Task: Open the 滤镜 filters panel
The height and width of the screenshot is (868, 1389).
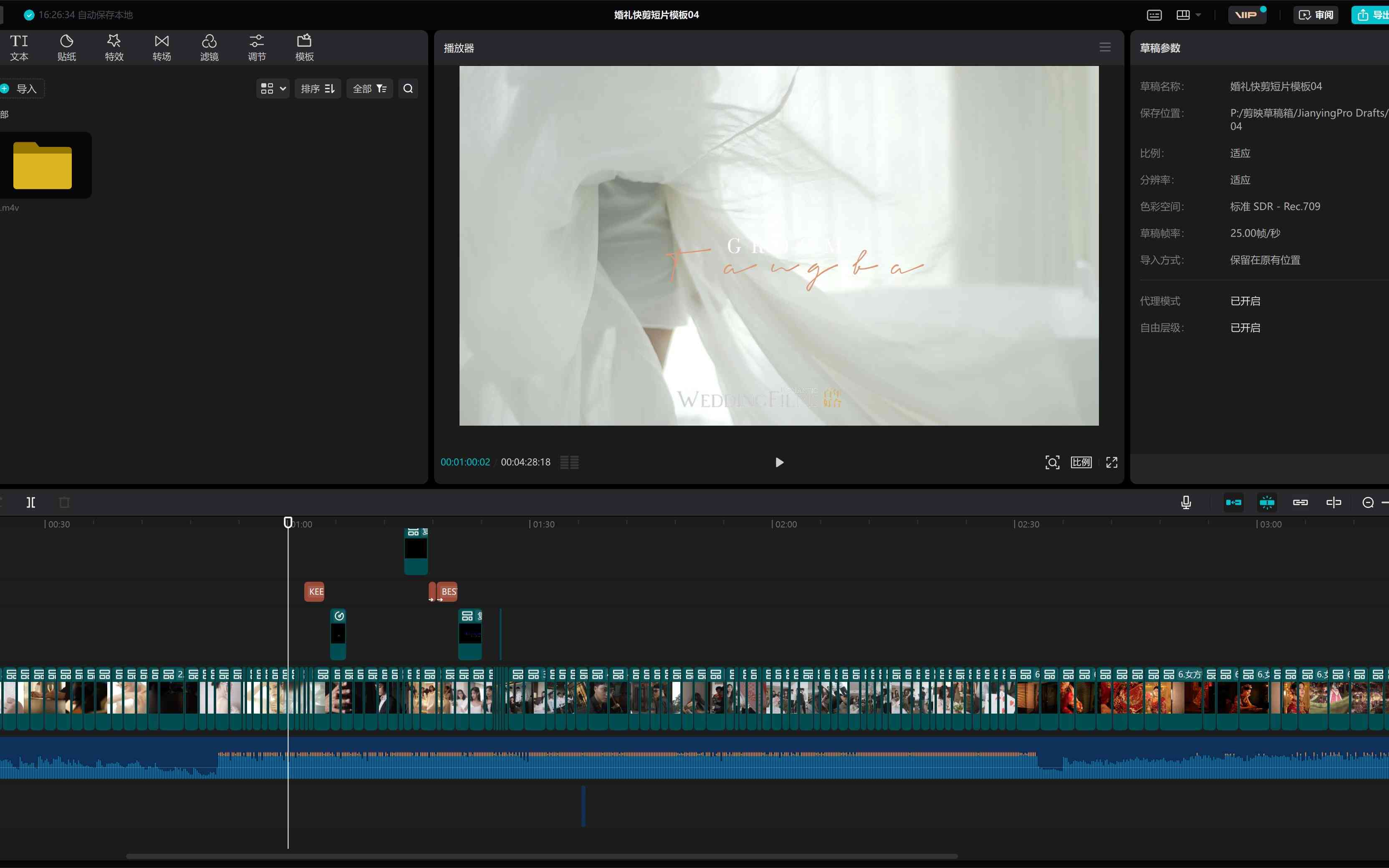Action: [x=210, y=48]
